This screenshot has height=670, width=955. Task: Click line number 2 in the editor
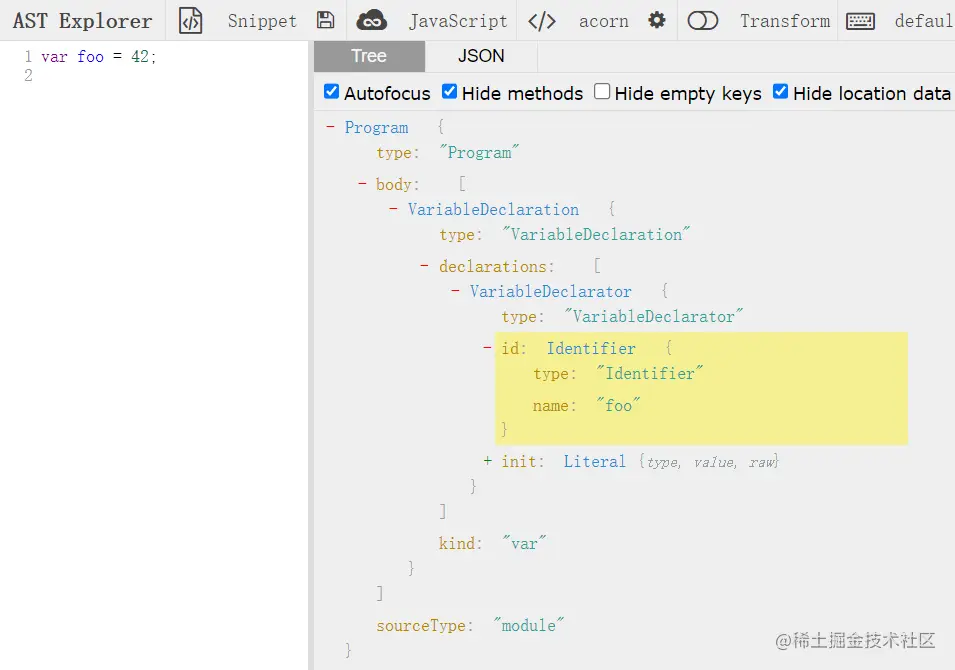[x=28, y=76]
